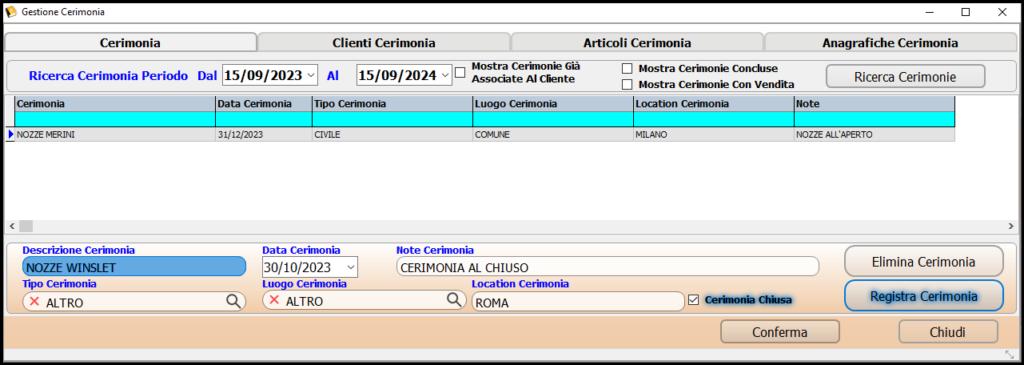This screenshot has width=1024, height=365.
Task: Open the Articoli Cerimonia tab
Action: (x=637, y=43)
